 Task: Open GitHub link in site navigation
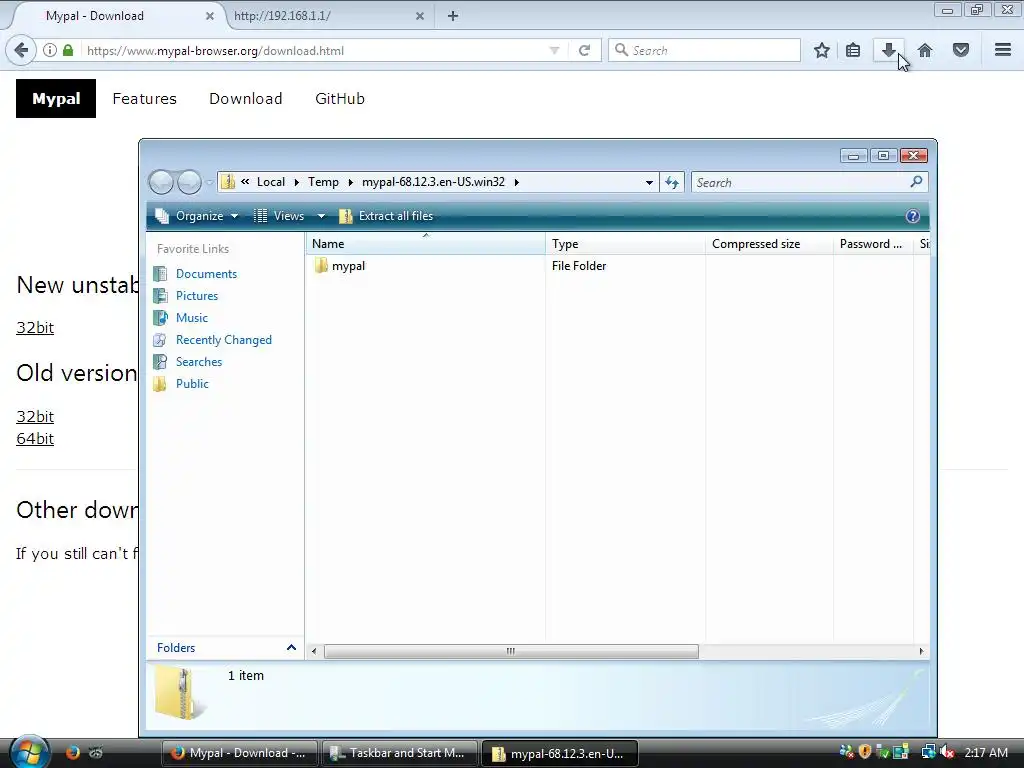coord(340,99)
